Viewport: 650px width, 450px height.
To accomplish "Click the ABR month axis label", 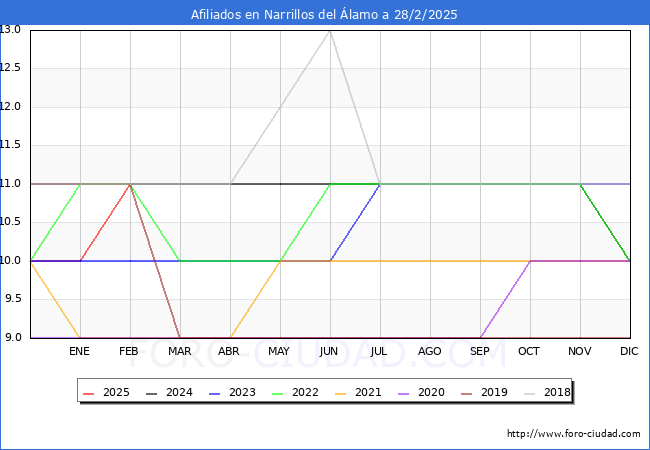I will (229, 351).
